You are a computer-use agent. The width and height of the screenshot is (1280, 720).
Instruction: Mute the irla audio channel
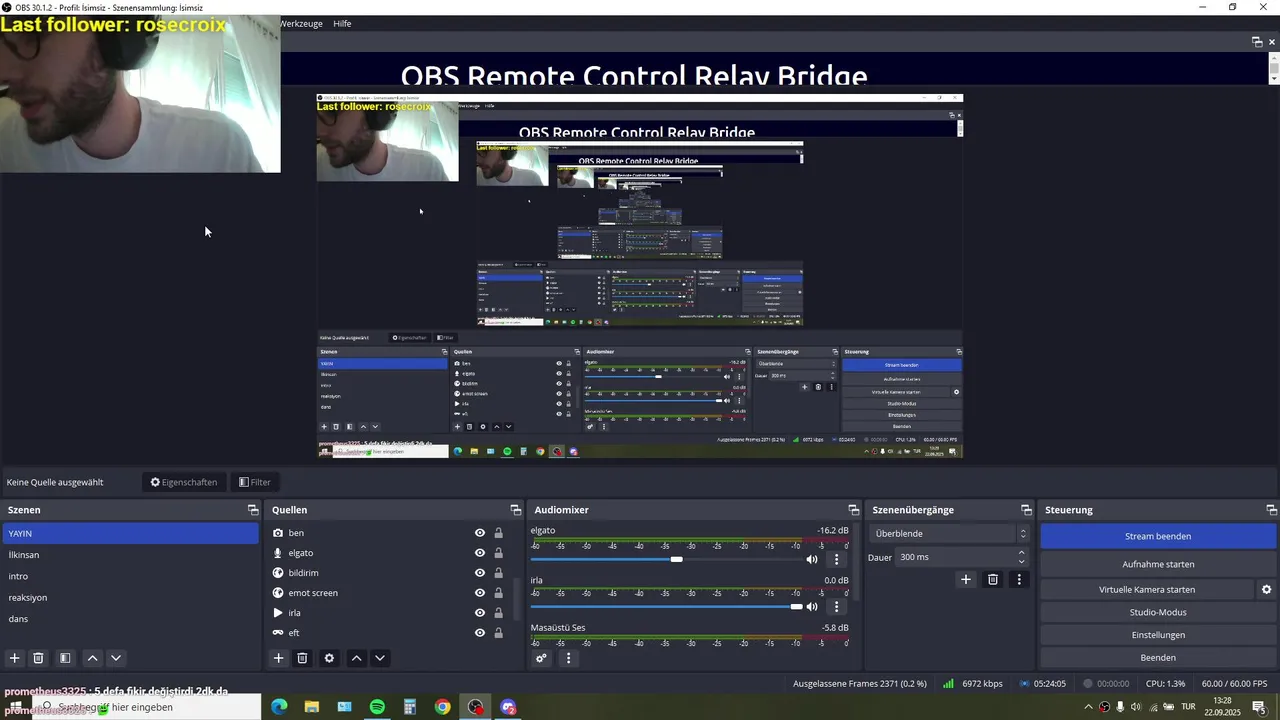point(812,606)
